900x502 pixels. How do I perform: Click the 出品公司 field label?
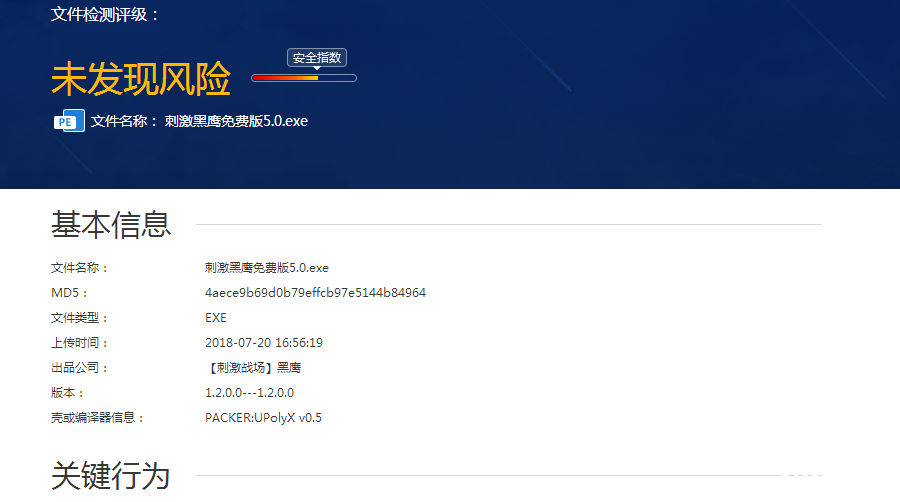coord(79,368)
